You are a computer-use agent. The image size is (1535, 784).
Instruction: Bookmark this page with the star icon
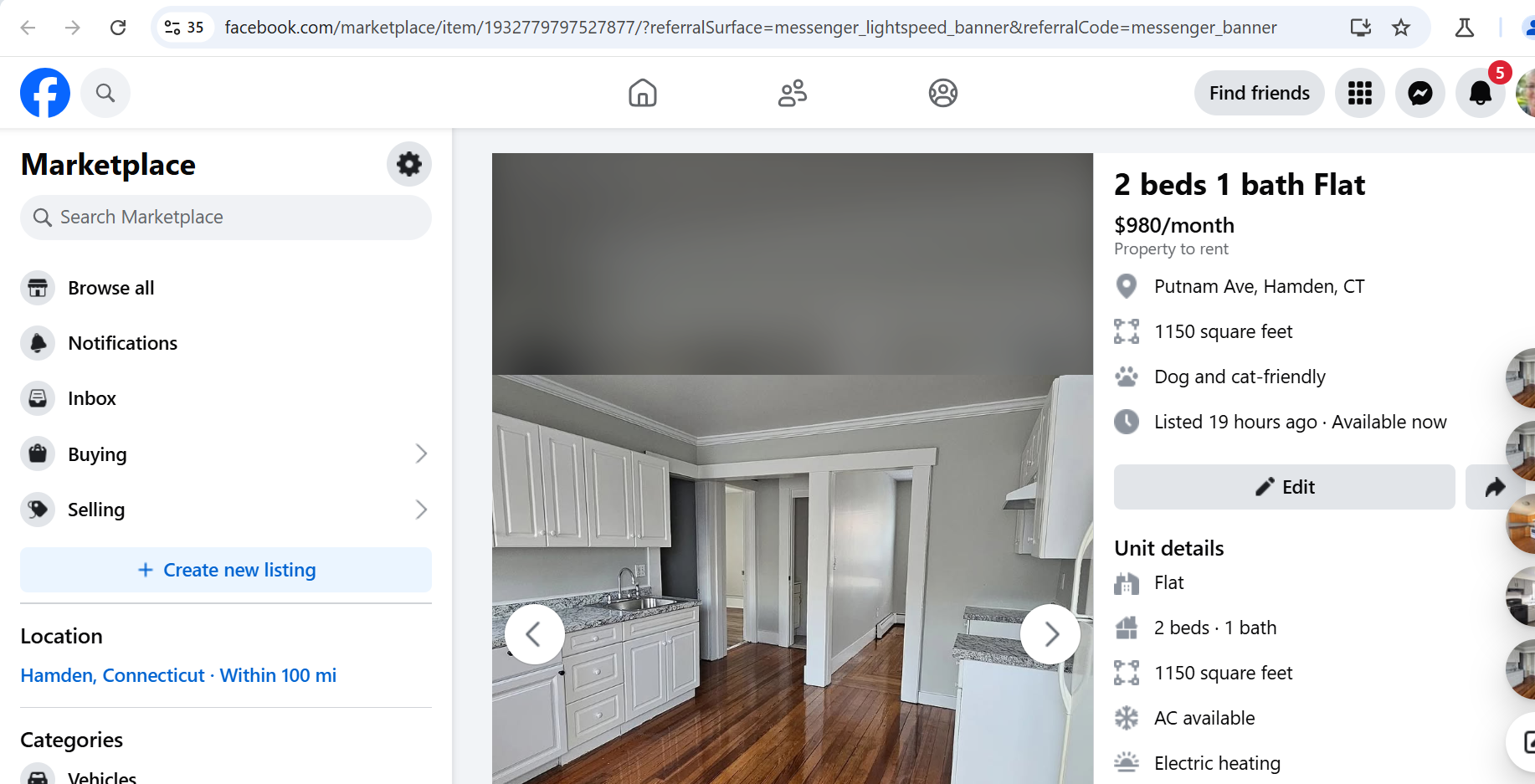pos(1401,28)
